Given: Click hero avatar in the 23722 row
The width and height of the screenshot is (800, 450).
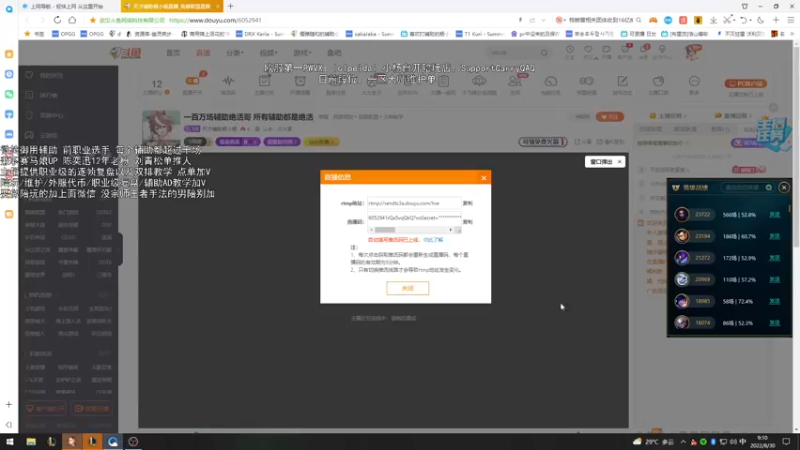Looking at the screenshot, I should tap(682, 214).
